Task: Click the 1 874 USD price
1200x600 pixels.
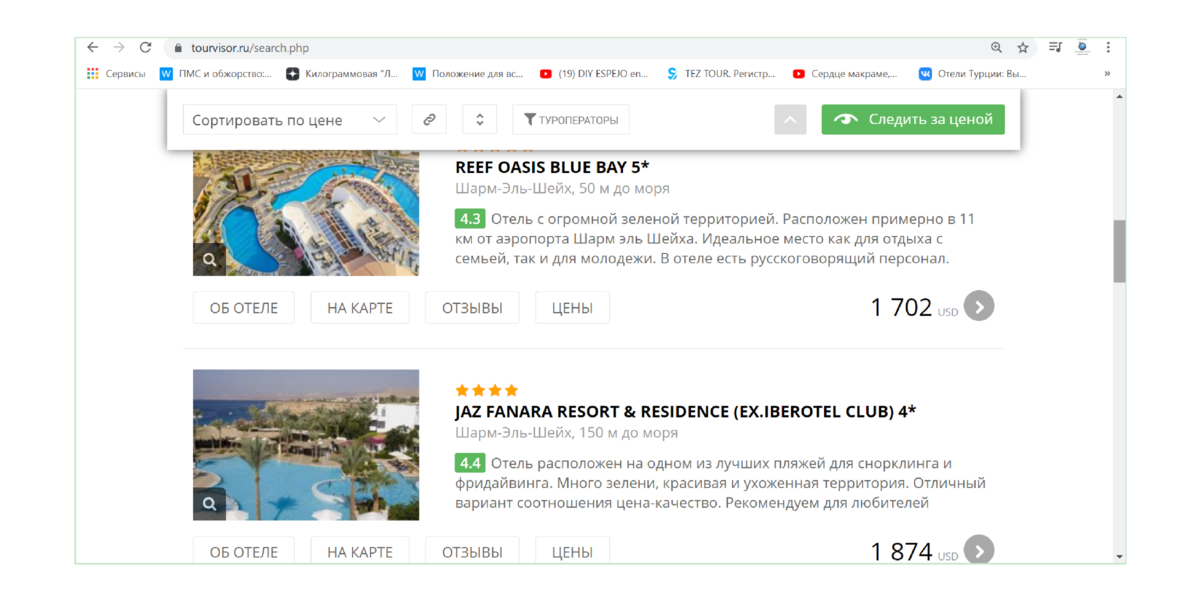Action: click(914, 552)
